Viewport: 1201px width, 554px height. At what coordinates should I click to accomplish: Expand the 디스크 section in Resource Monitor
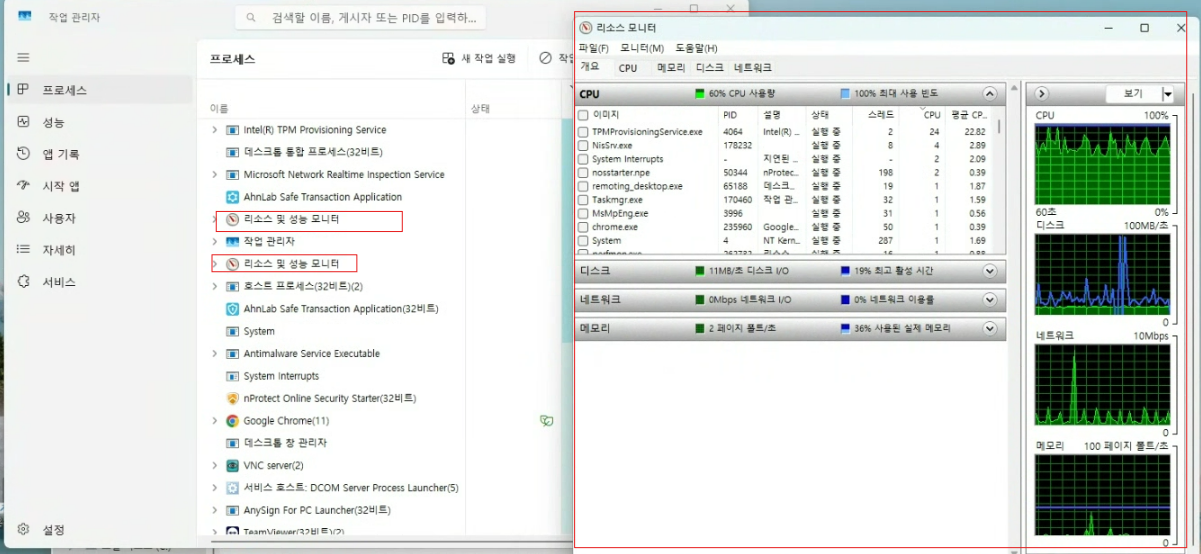[990, 271]
